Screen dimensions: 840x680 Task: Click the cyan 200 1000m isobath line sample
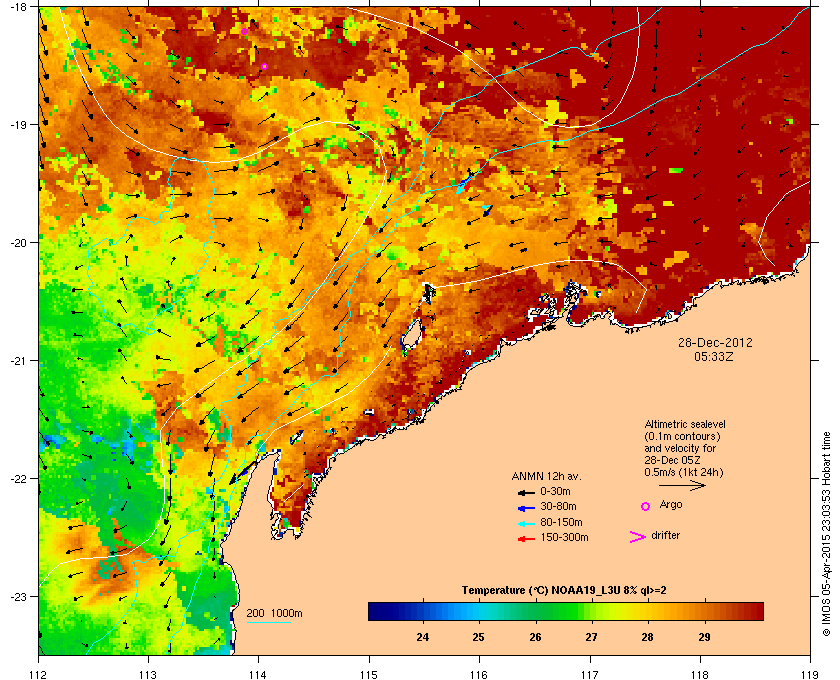click(268, 622)
